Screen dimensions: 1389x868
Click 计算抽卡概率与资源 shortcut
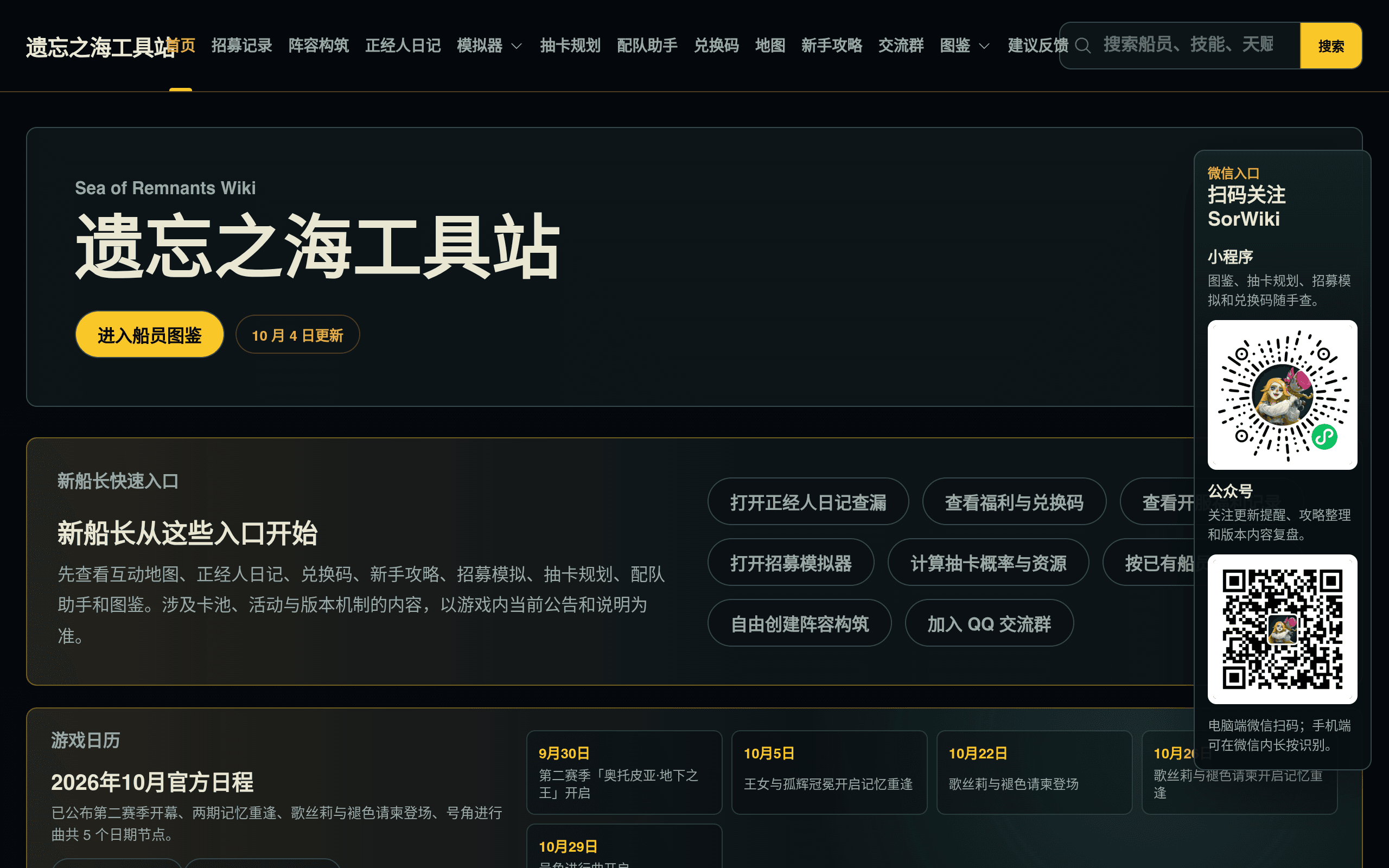[x=989, y=563]
